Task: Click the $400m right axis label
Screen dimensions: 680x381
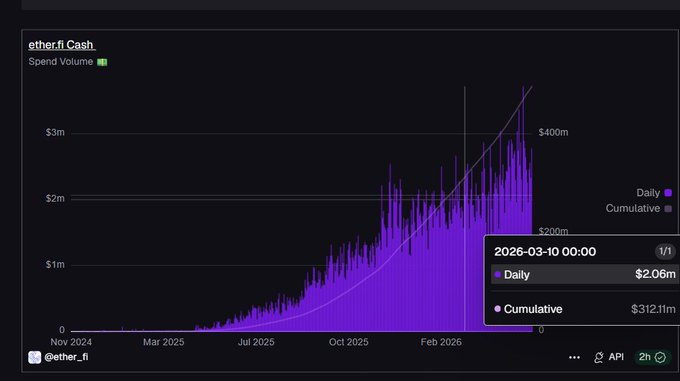Action: point(553,133)
